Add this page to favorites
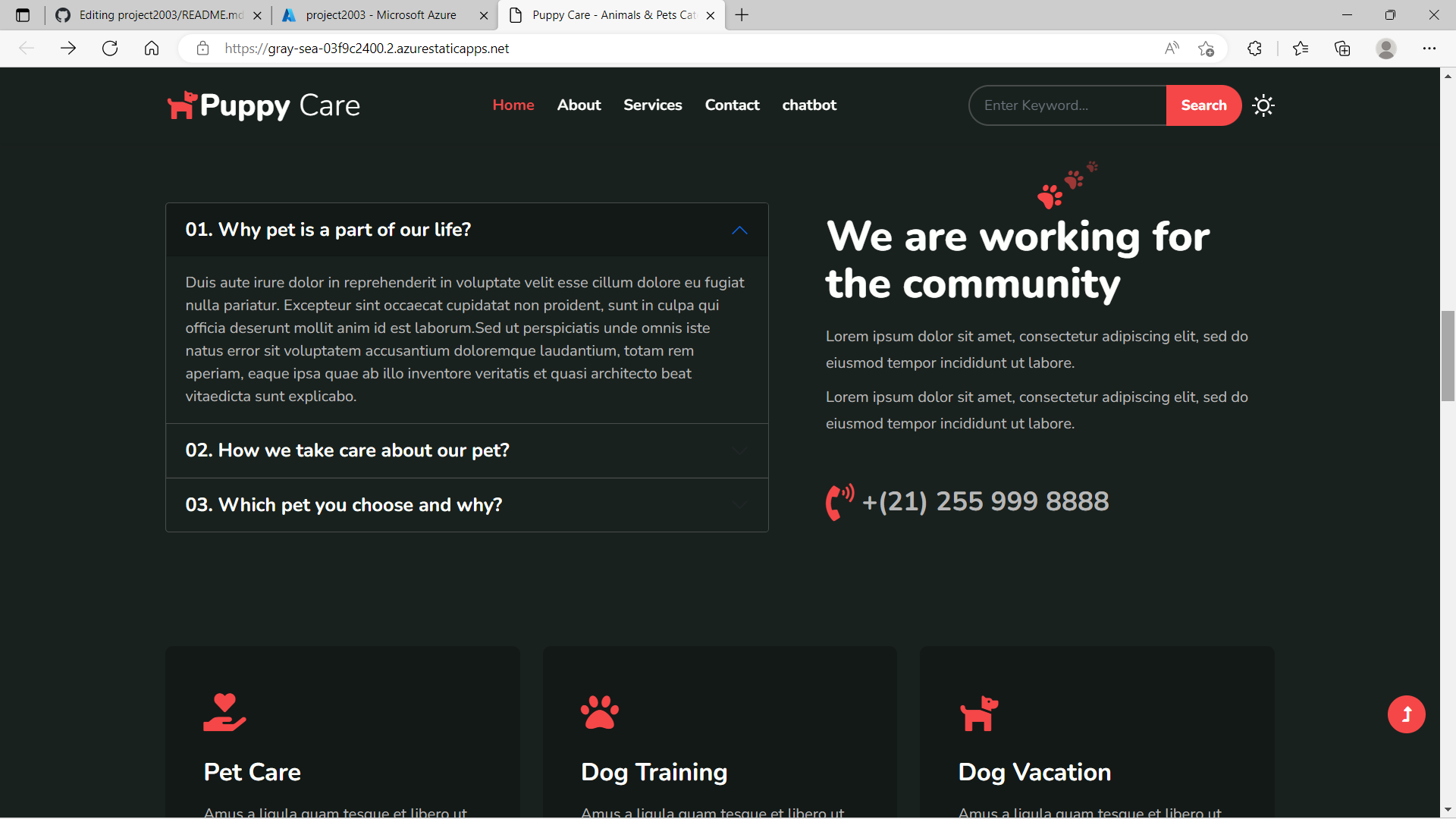This screenshot has width=1456, height=819. 1206,49
